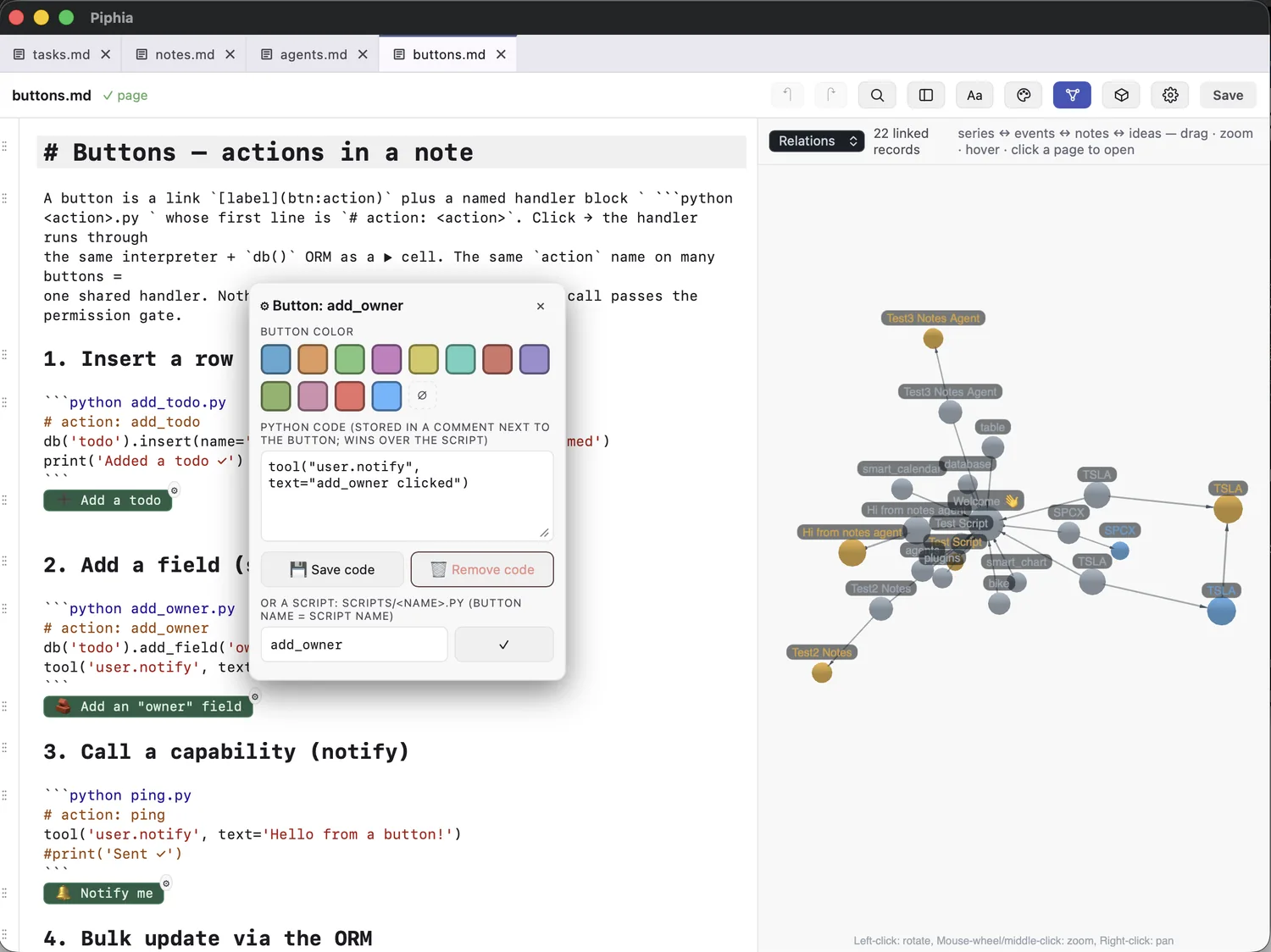Viewport: 1271px width, 952px height.
Task: Pick the teal button color swatch
Action: point(460,359)
